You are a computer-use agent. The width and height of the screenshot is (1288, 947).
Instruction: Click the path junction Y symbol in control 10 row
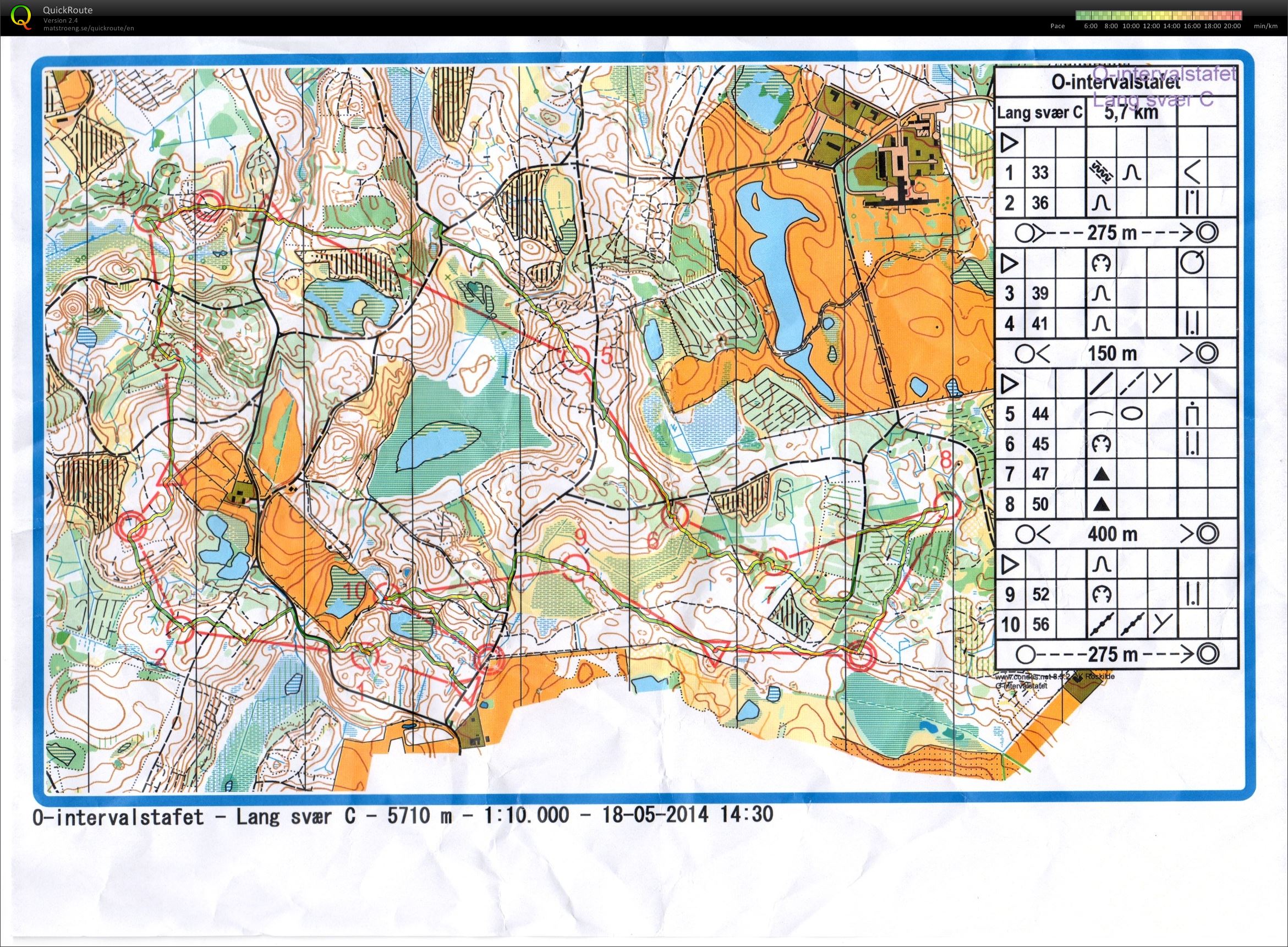tap(1161, 623)
